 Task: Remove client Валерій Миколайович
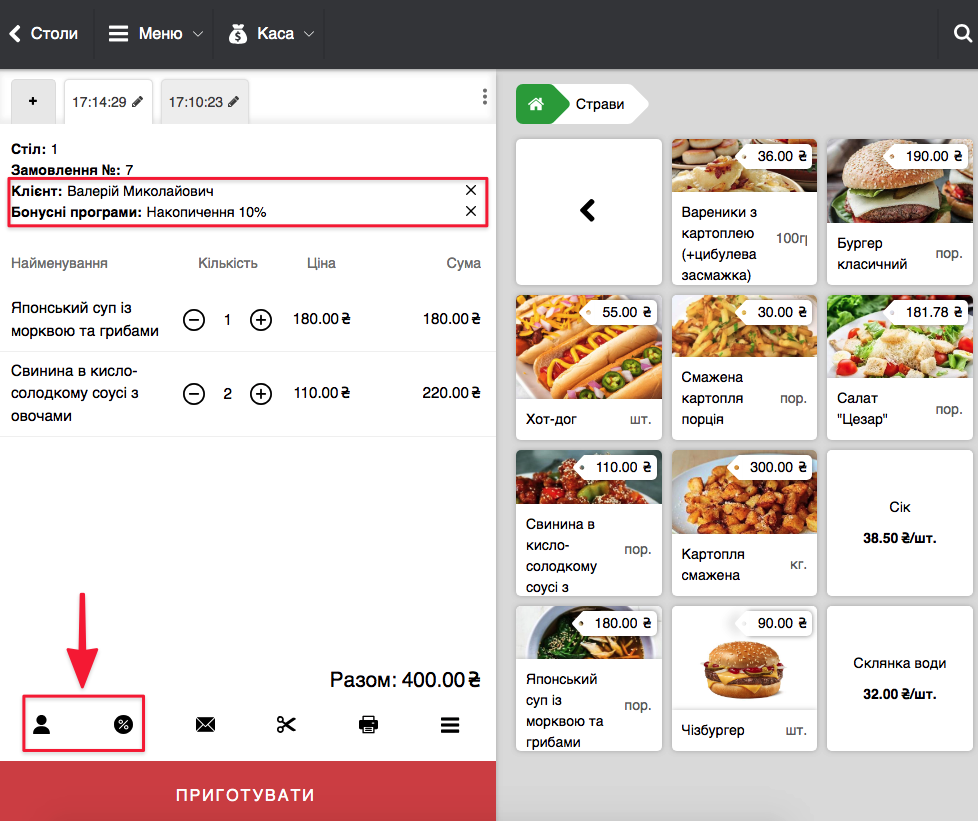click(x=471, y=190)
